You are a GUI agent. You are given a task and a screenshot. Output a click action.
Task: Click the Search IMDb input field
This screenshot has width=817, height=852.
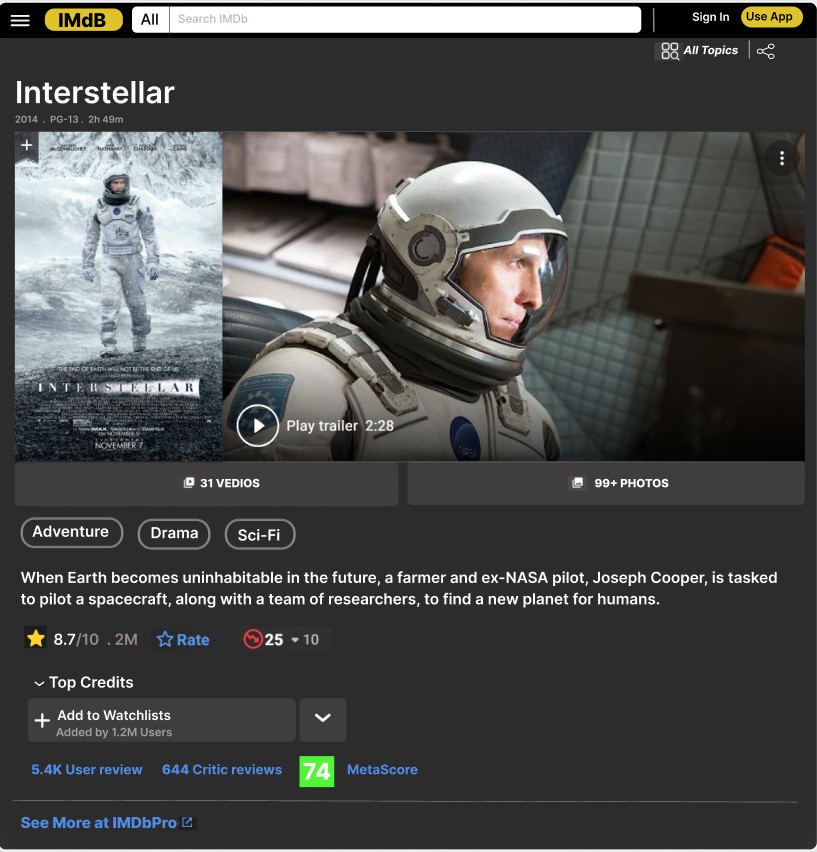[405, 20]
